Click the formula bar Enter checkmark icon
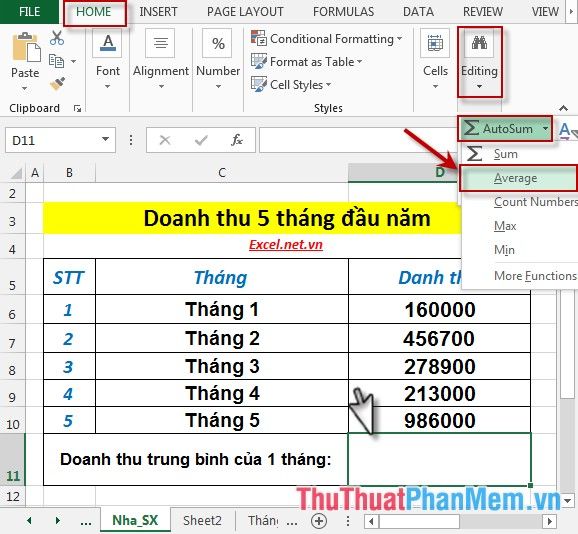Screen dimensions: 578x534 pyautogui.click(x=201, y=140)
